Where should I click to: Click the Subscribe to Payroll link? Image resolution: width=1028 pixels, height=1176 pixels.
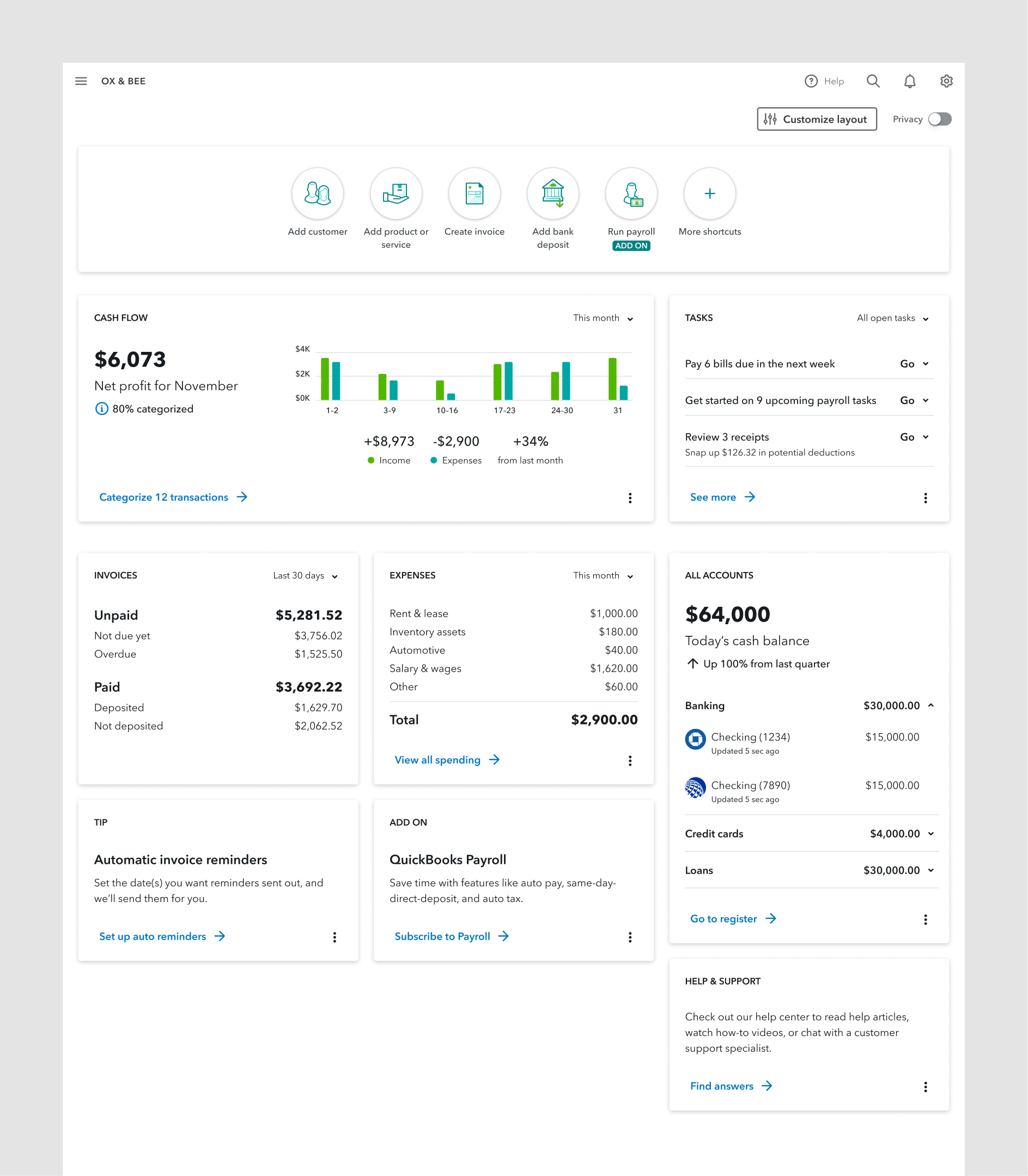click(443, 936)
